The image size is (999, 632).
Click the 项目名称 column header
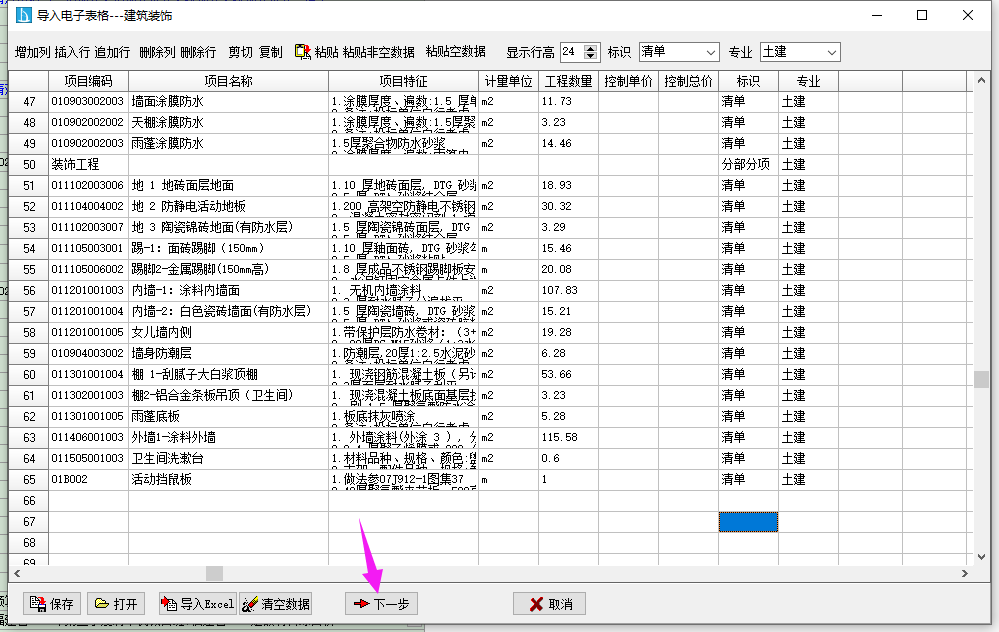click(x=229, y=81)
